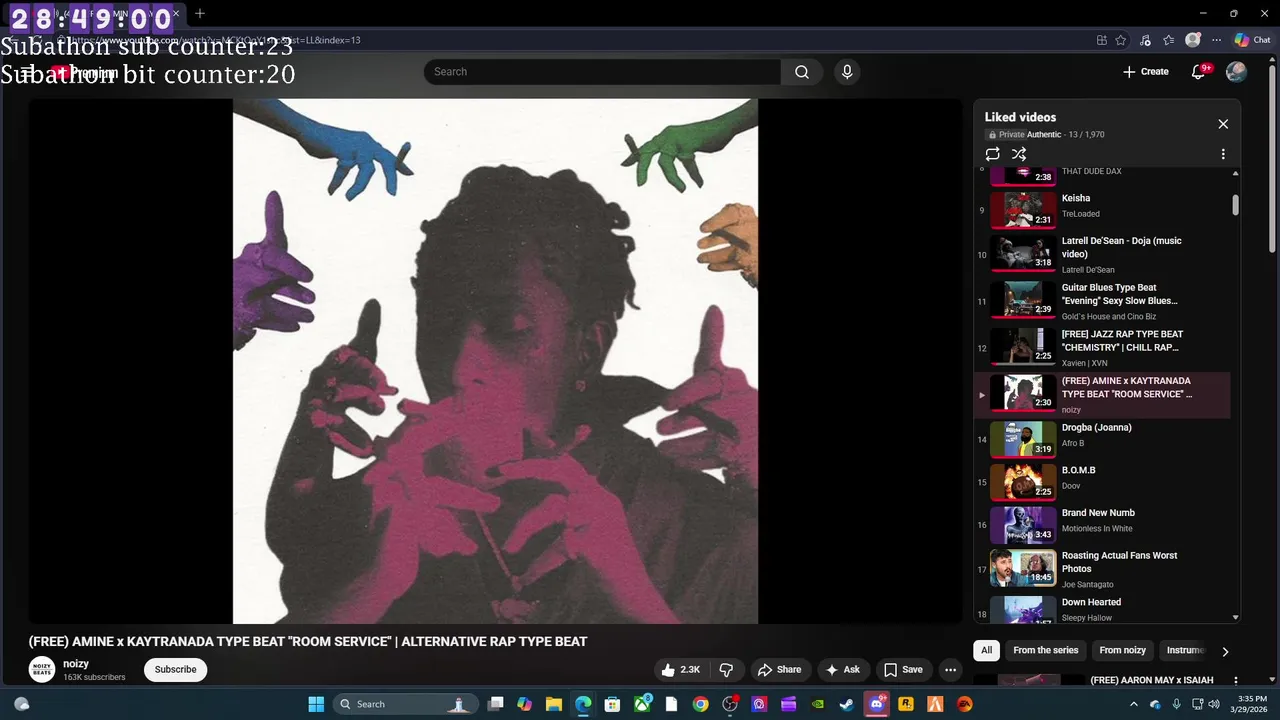Click the playlist panel scrollbar thumb
This screenshot has width=1280, height=720.
click(x=1235, y=204)
